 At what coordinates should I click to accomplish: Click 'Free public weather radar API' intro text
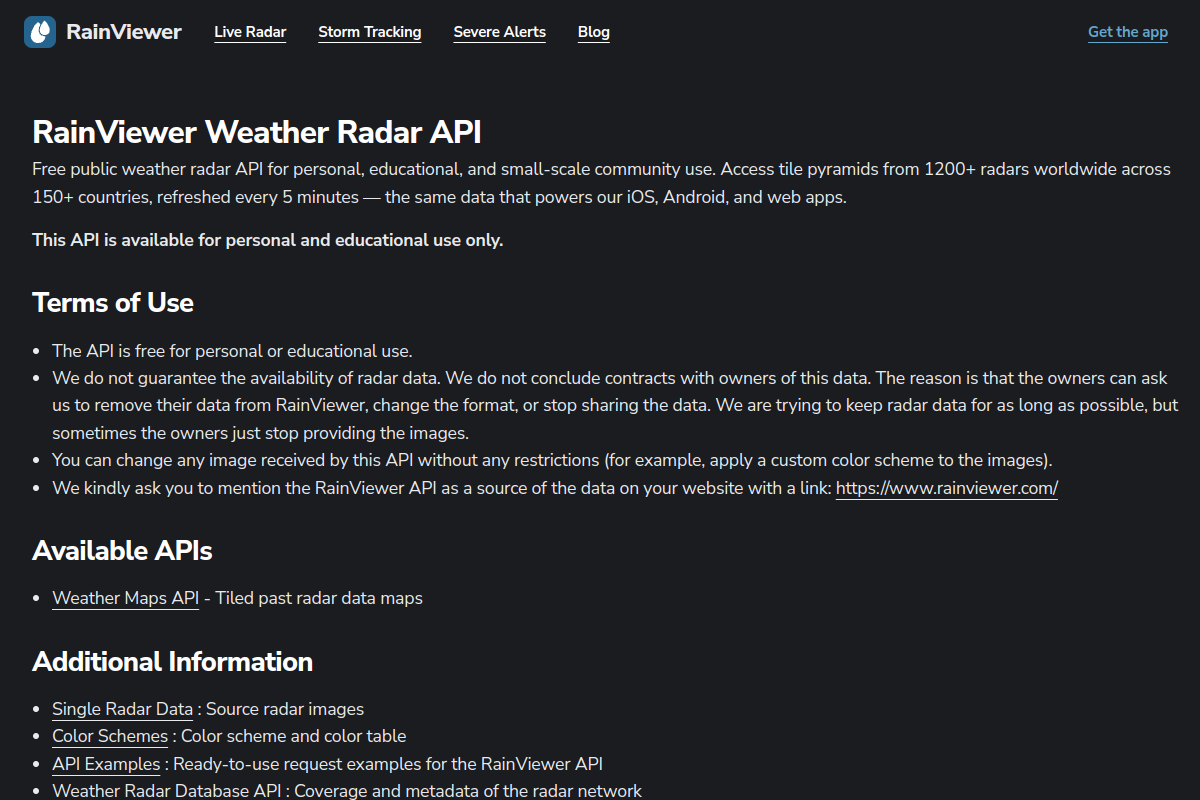601,183
